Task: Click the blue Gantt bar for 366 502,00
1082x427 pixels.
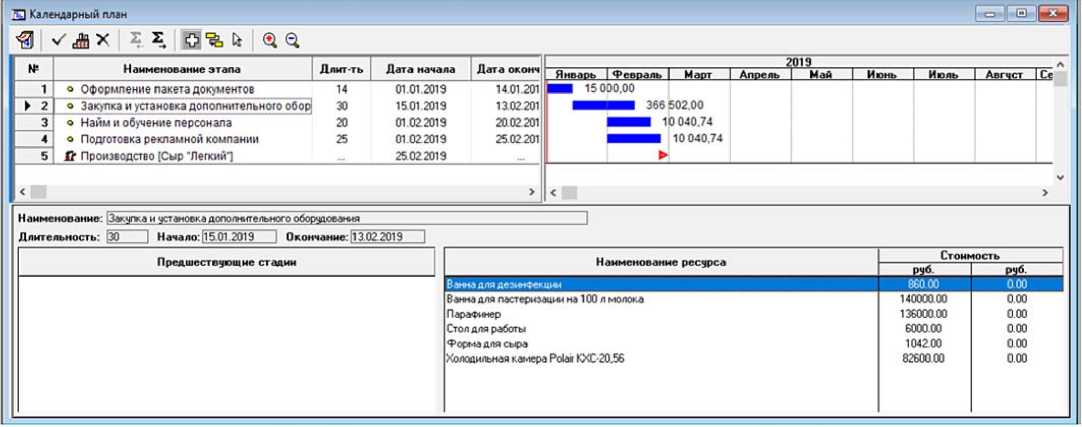Action: 603,105
